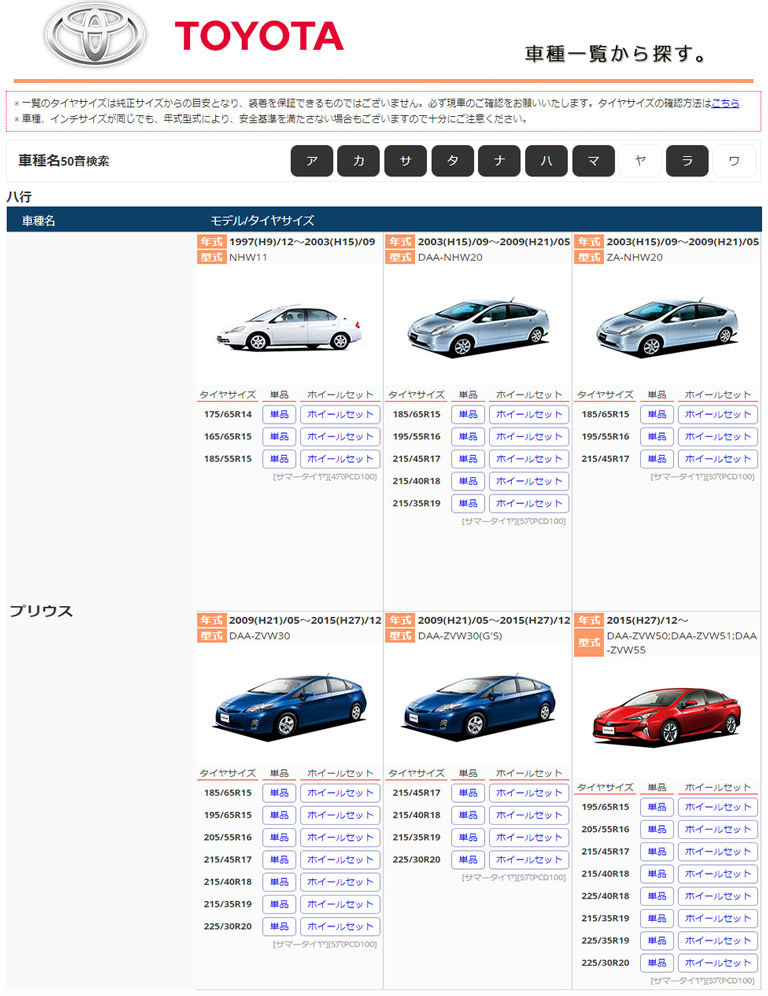
Task: Click ホイールセット for ZVW50 215/35R19
Action: tap(718, 918)
